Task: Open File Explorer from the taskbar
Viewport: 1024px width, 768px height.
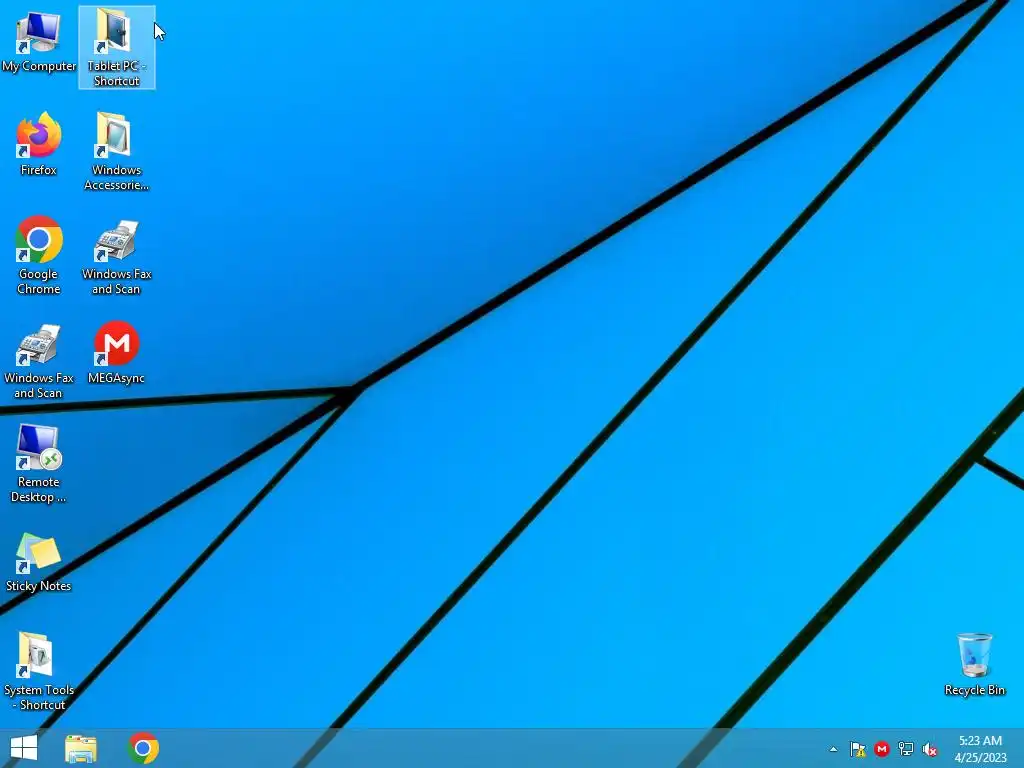Action: [81, 748]
